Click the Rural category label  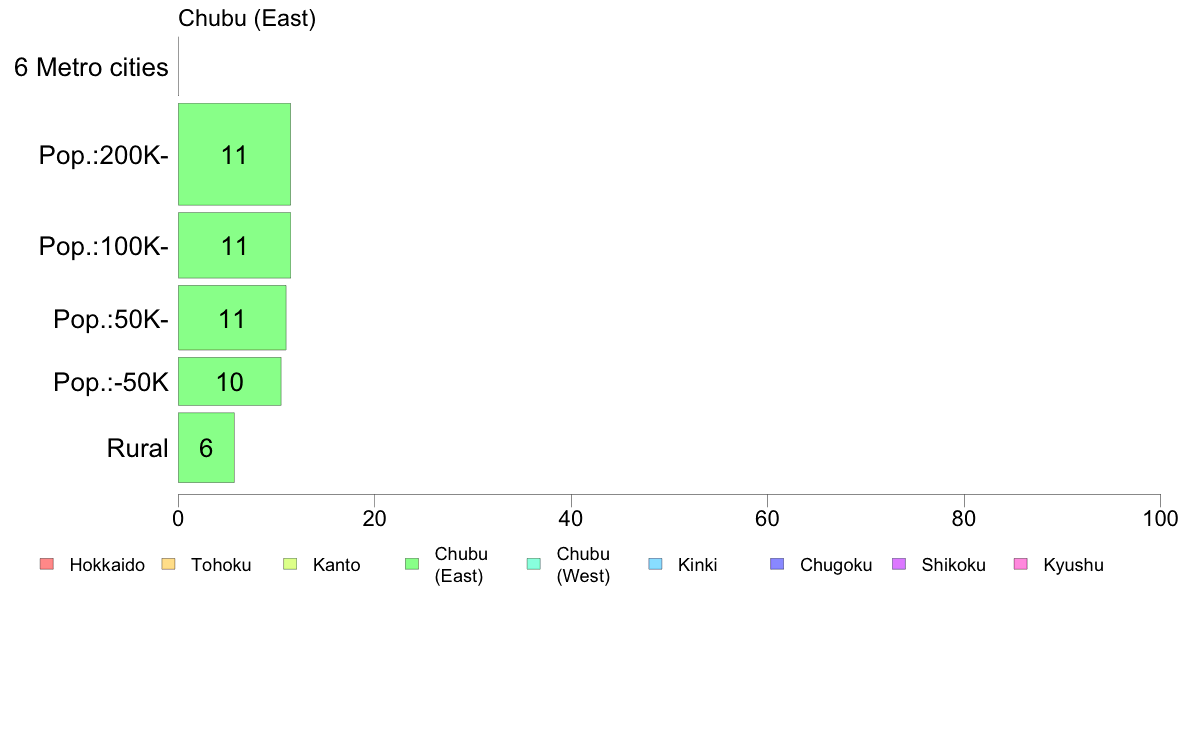(x=137, y=448)
